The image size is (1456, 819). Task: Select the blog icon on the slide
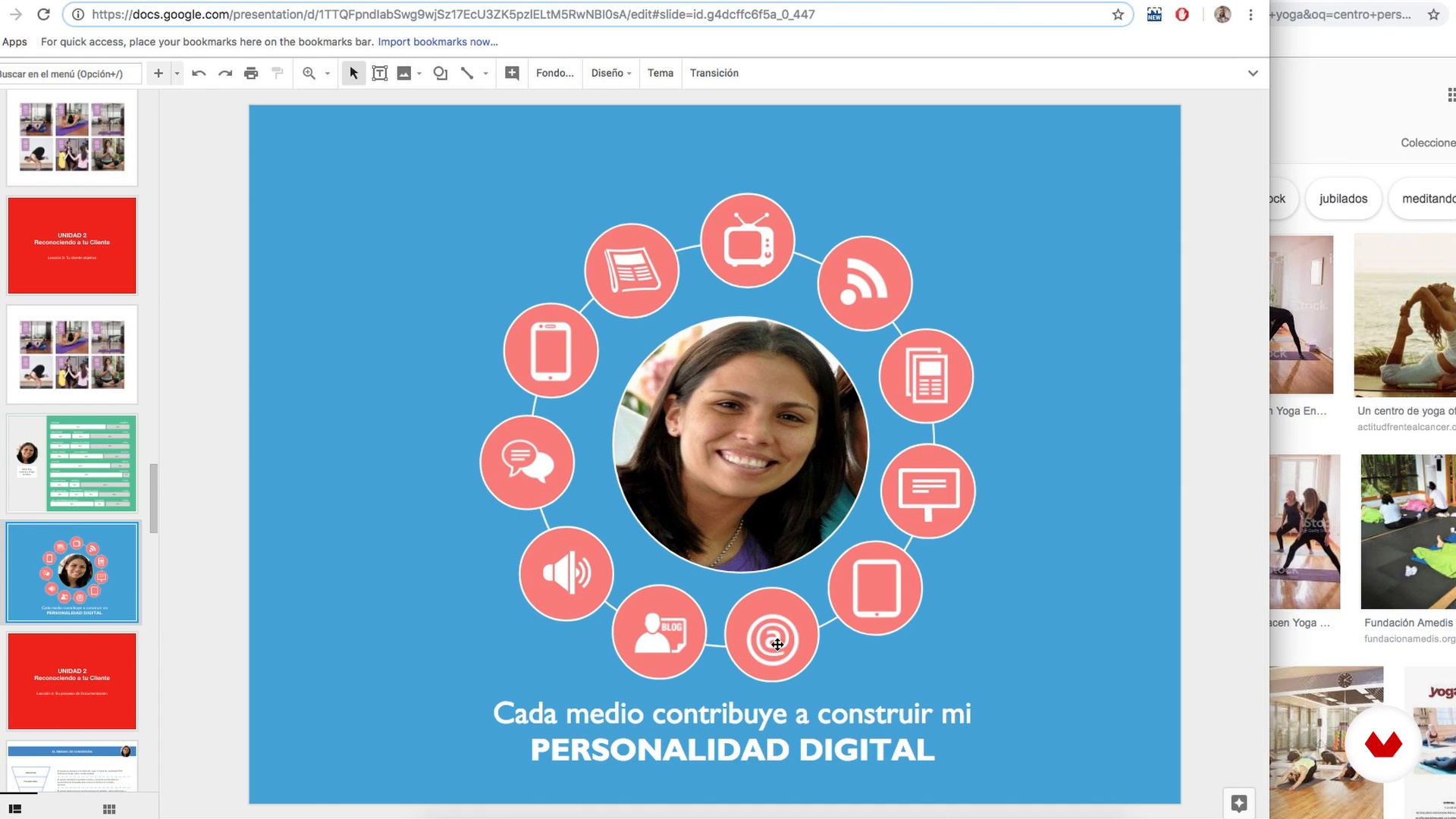tap(659, 631)
